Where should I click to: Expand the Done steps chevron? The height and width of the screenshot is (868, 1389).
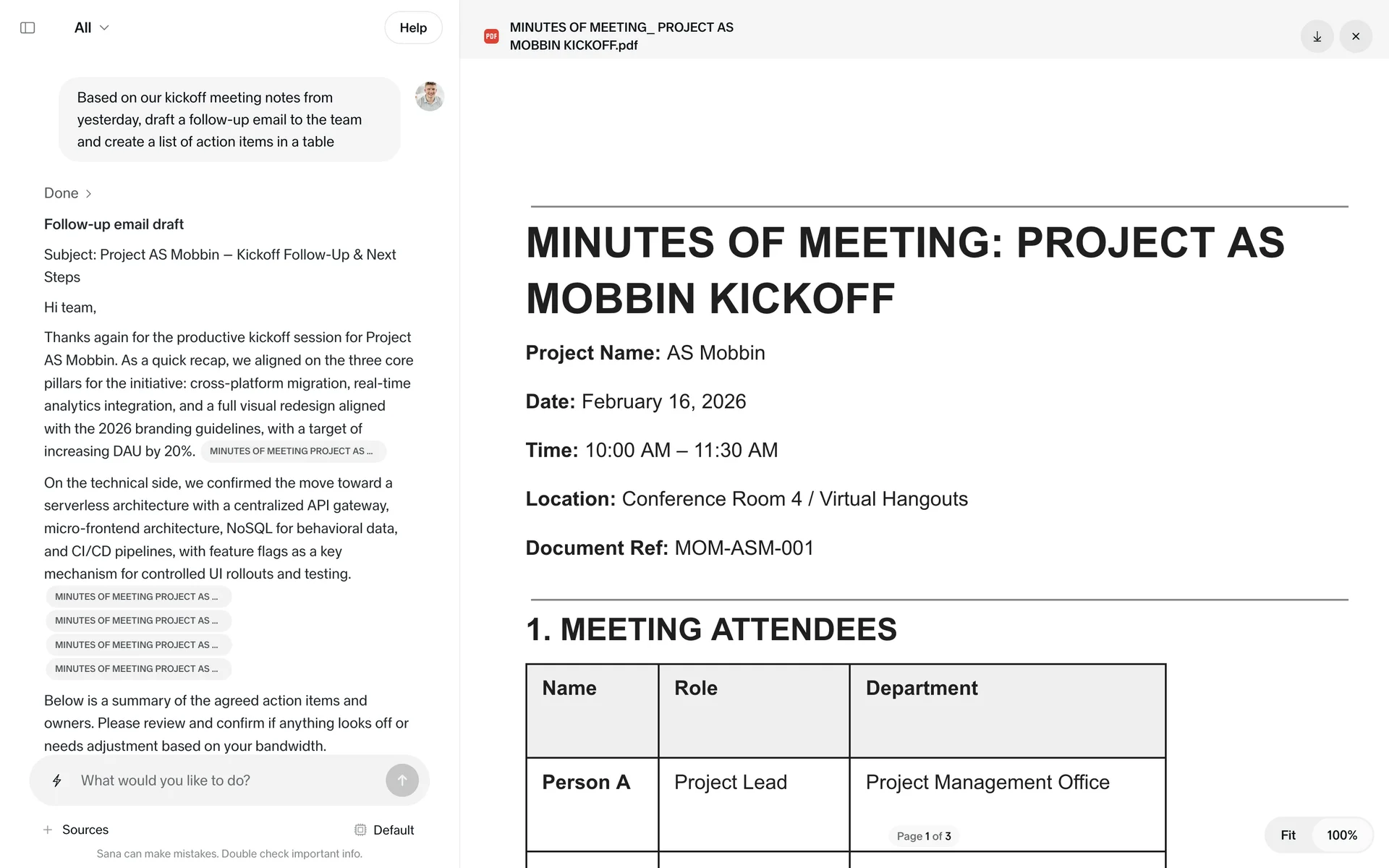(x=88, y=194)
